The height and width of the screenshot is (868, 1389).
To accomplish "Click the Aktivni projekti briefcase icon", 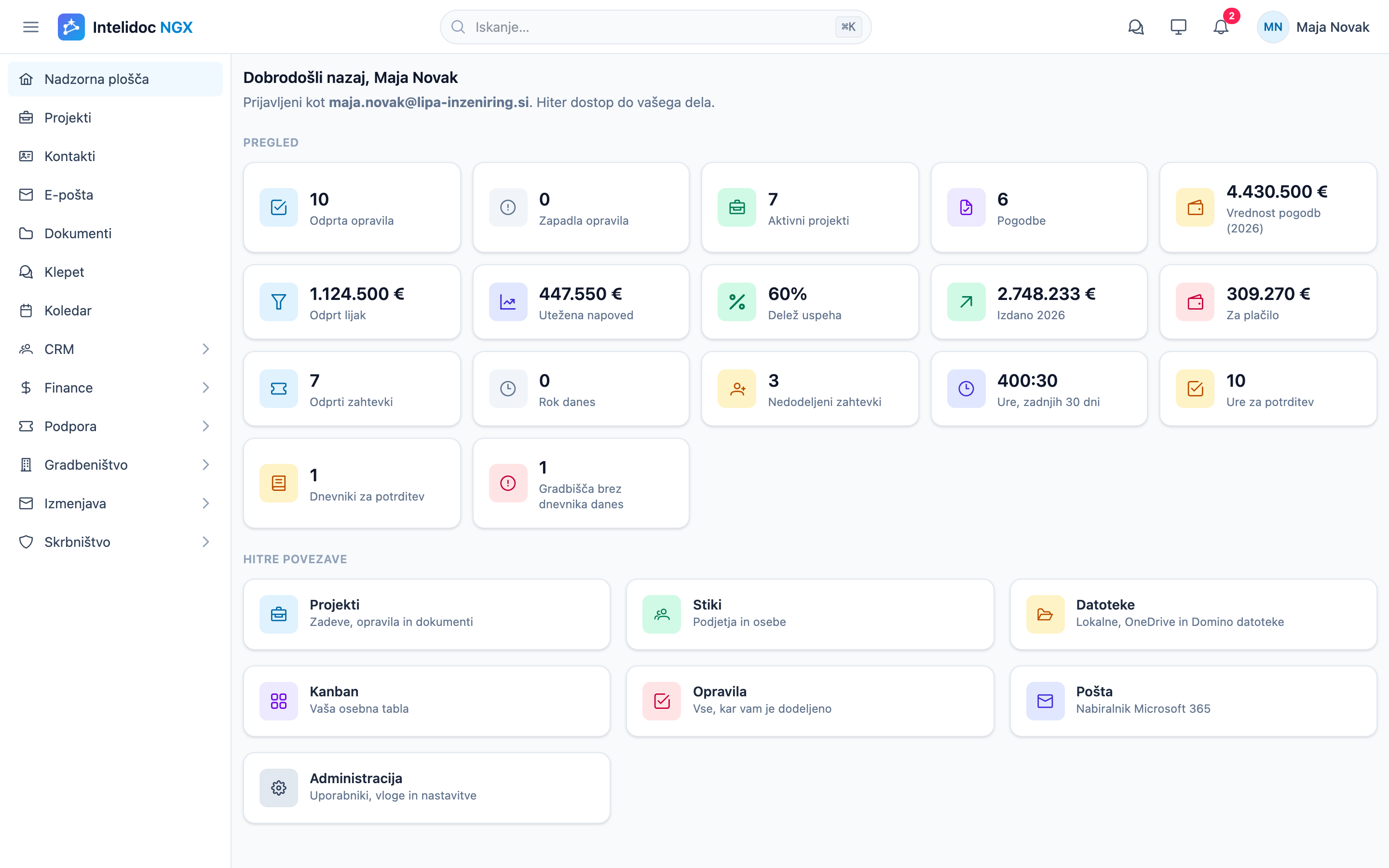I will click(736, 207).
